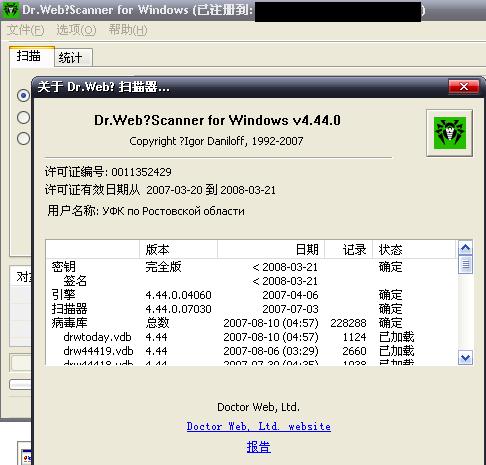Click the 状态 column header
Image resolution: width=486 pixels, height=465 pixels.
click(414, 249)
